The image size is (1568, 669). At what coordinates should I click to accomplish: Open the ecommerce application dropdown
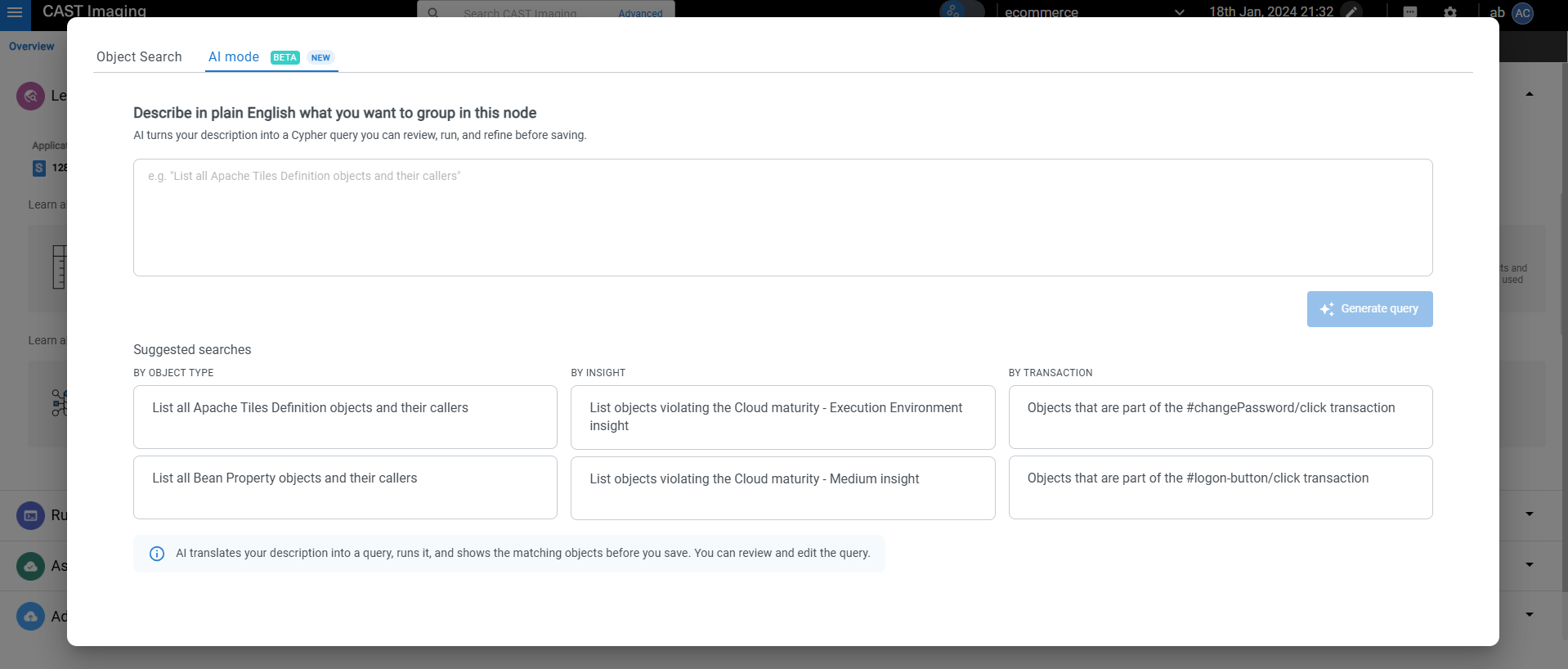(x=1094, y=12)
